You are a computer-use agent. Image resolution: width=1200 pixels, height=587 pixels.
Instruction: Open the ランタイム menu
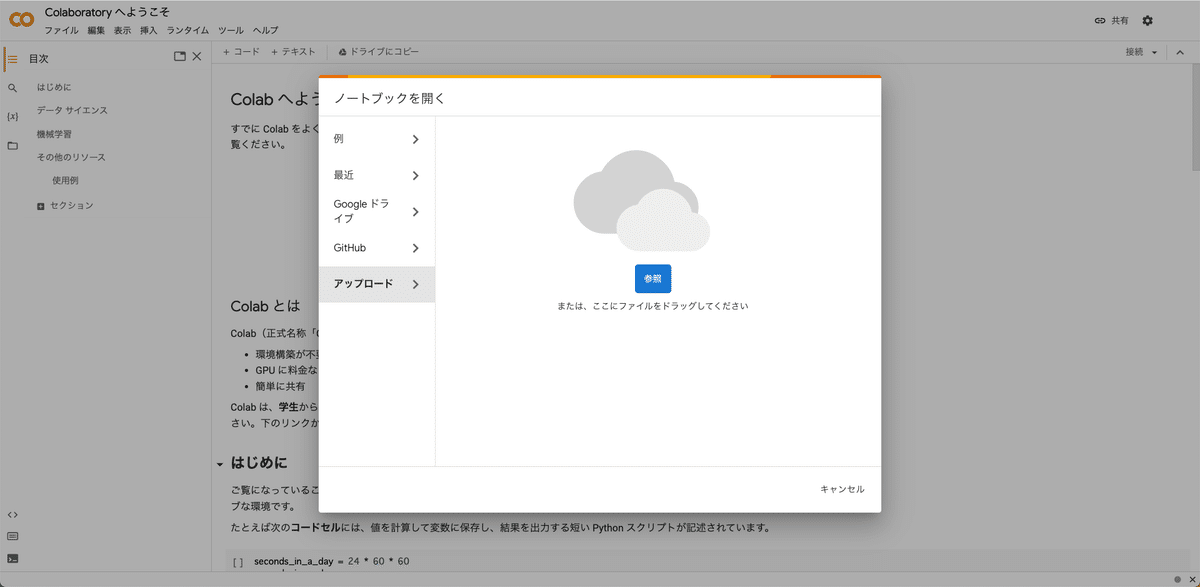pos(188,31)
